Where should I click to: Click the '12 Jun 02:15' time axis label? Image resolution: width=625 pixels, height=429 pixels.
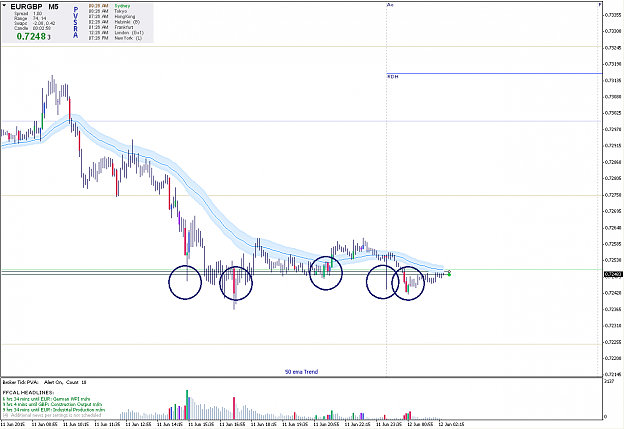coord(452,424)
